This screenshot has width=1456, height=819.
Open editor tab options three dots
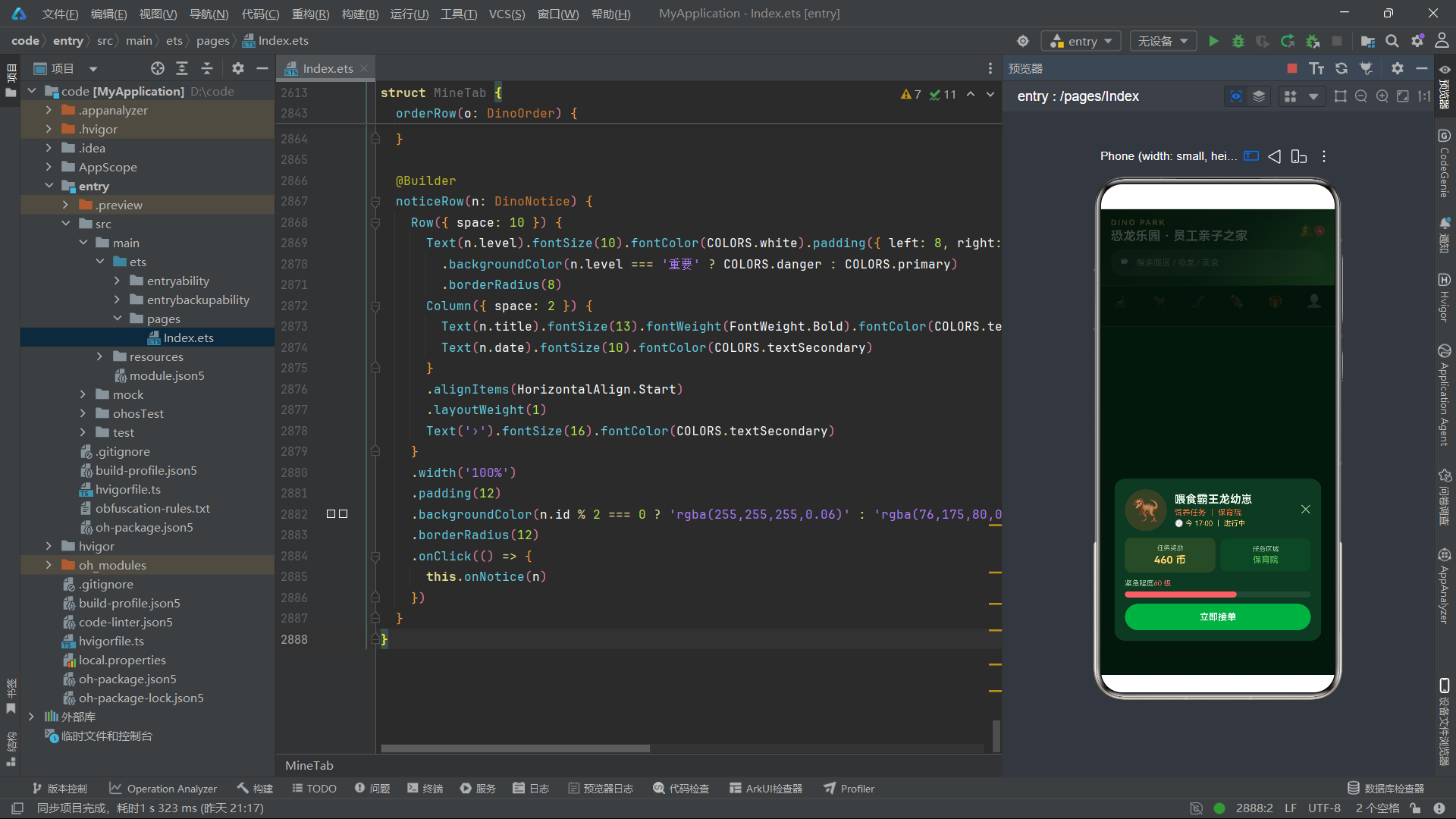click(x=990, y=68)
